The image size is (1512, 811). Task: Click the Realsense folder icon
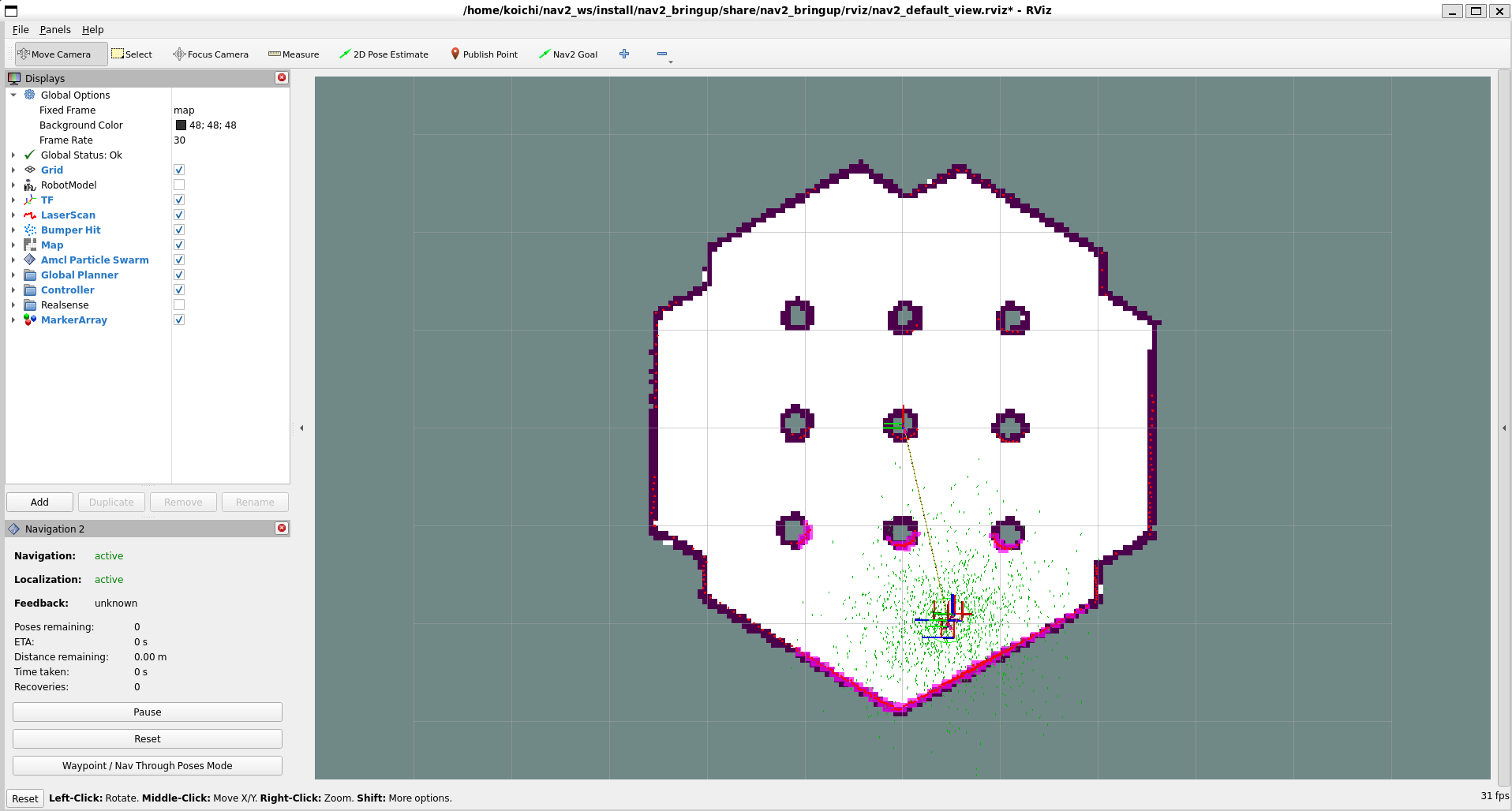tap(30, 305)
